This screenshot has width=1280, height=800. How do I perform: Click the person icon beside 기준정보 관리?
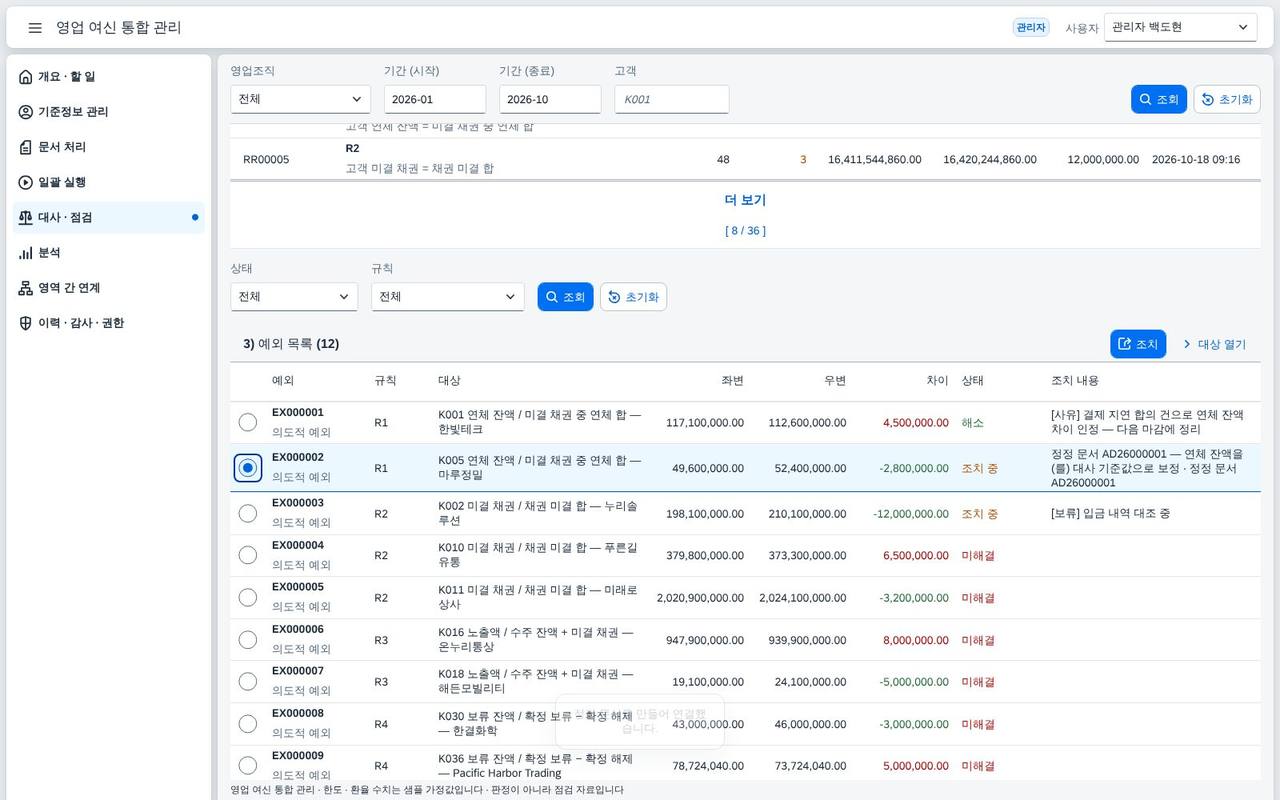click(26, 112)
